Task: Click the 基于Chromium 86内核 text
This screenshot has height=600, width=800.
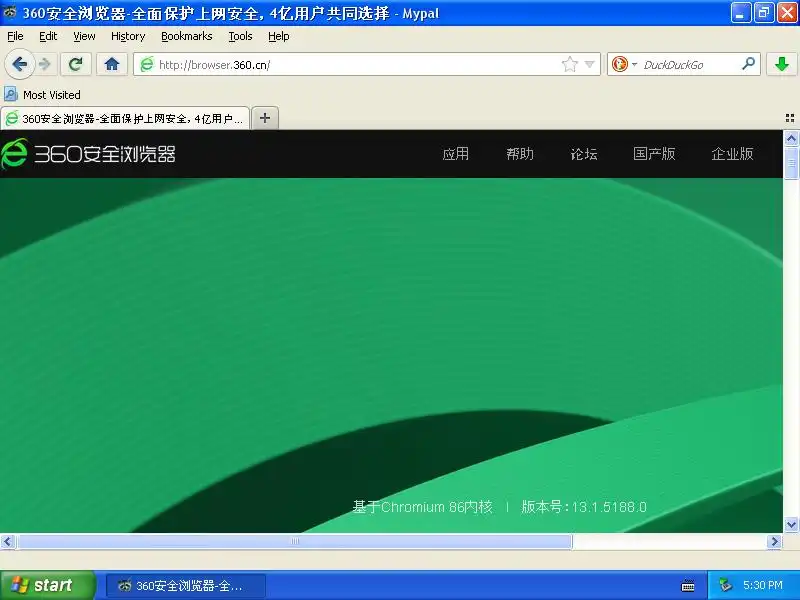Action: point(422,507)
